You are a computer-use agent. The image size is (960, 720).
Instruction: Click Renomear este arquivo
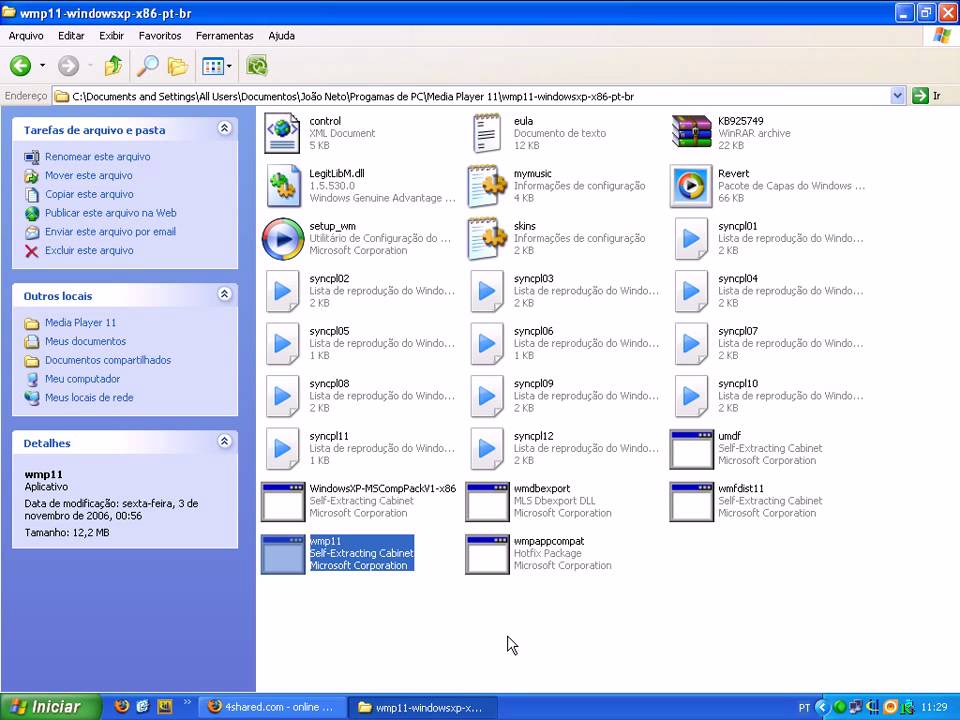[97, 157]
